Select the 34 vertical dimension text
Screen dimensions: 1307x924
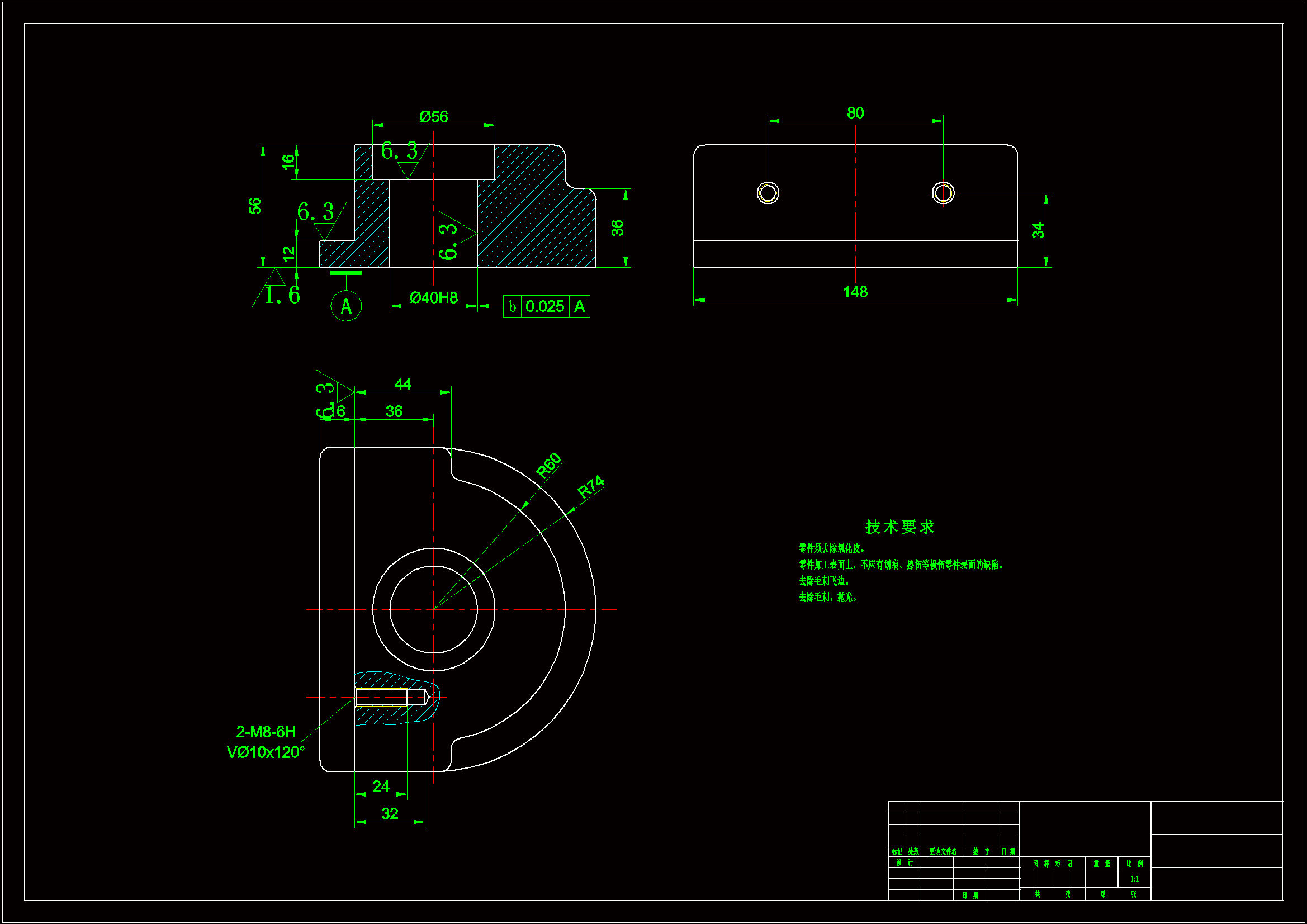pos(1038,230)
